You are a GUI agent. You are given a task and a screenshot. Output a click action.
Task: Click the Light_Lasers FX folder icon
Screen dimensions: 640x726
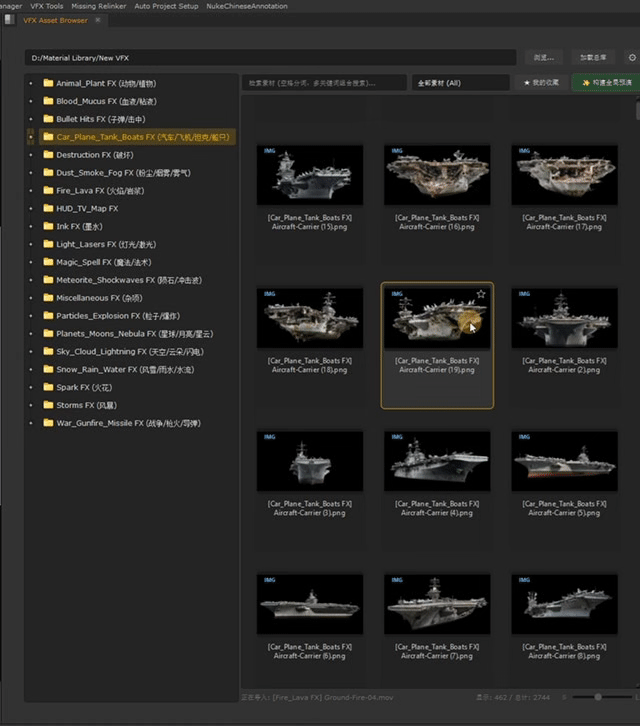(x=48, y=244)
